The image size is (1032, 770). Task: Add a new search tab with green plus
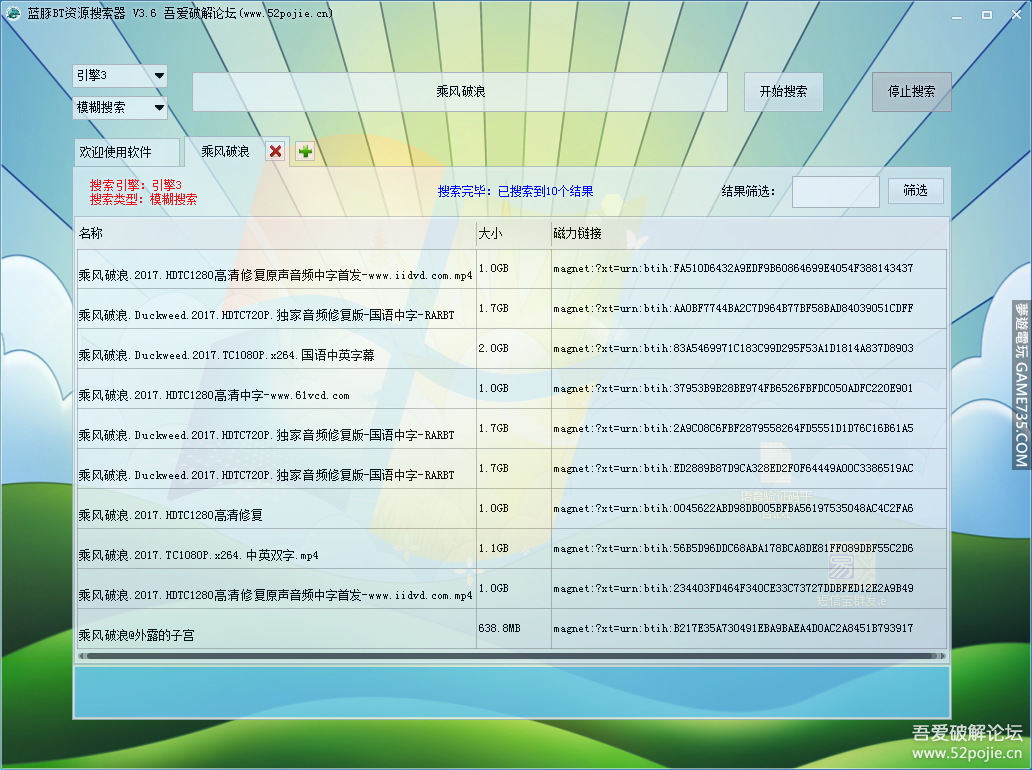(x=305, y=151)
